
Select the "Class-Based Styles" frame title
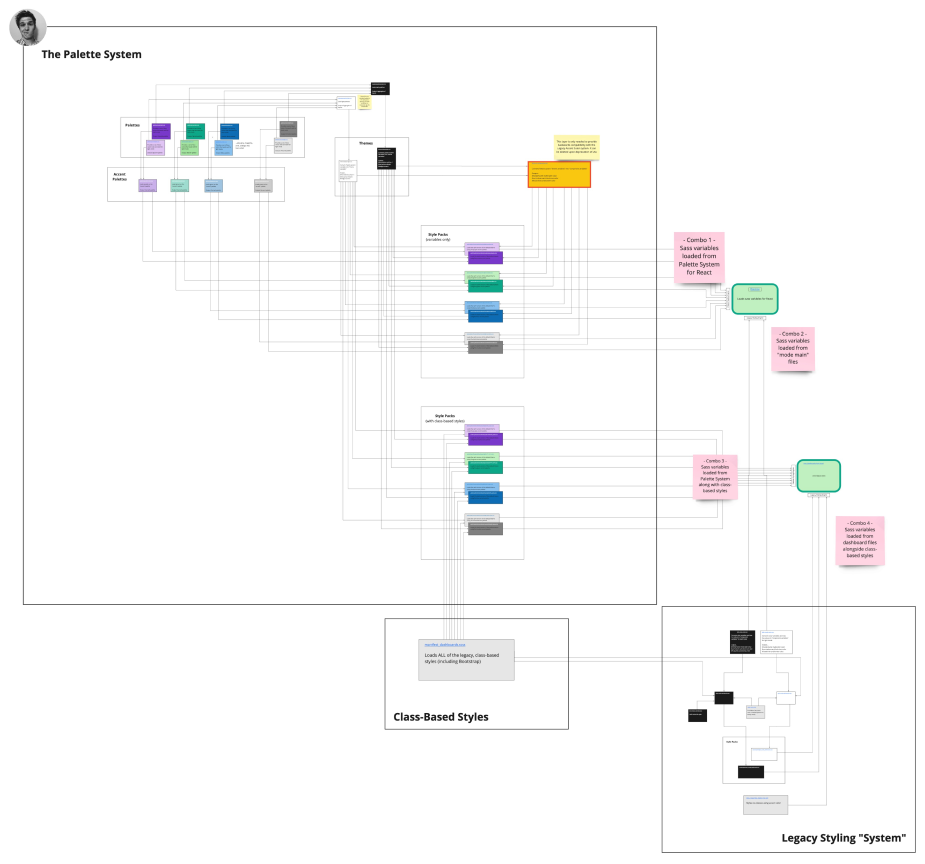441,717
